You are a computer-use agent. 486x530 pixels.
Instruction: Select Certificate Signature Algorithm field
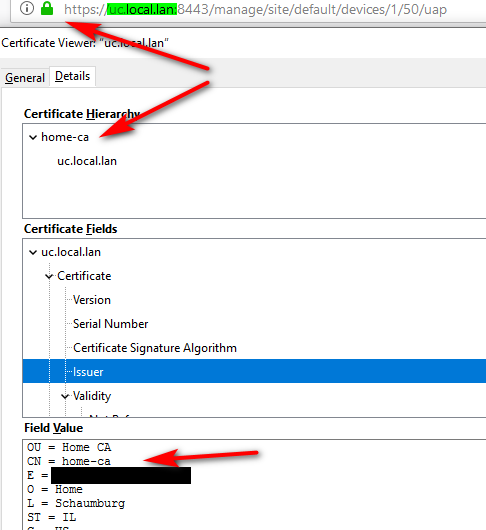tap(155, 348)
